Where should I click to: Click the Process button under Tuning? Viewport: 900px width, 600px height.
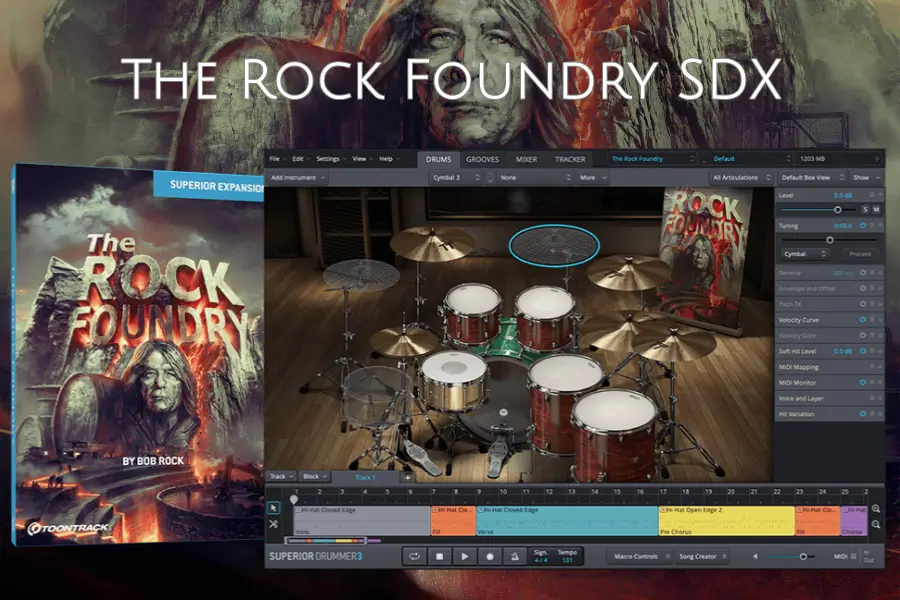860,254
